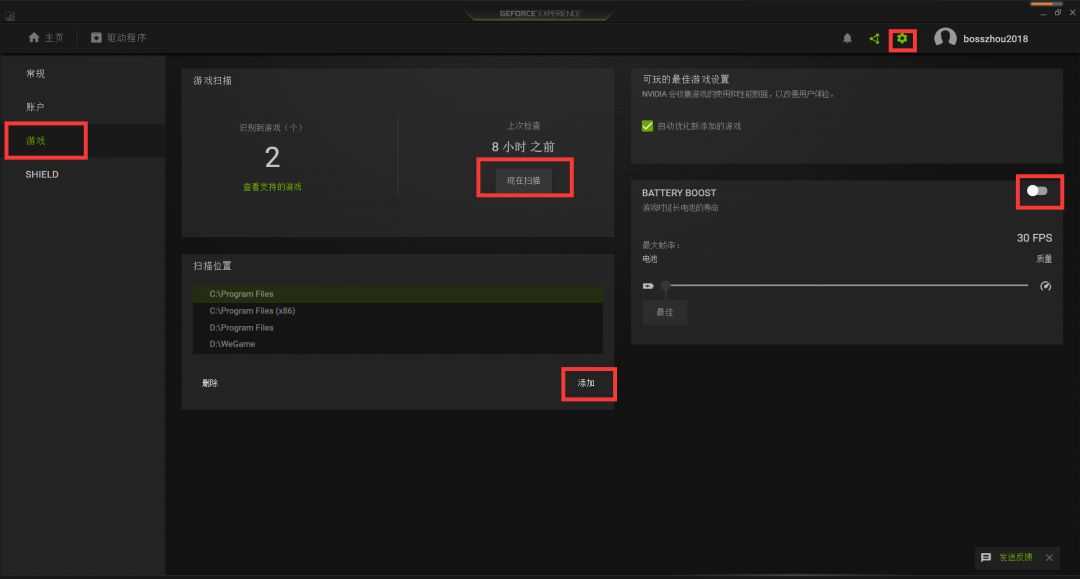The width and height of the screenshot is (1080, 579).
Task: Click the username bosszhou2018
Action: coord(995,39)
